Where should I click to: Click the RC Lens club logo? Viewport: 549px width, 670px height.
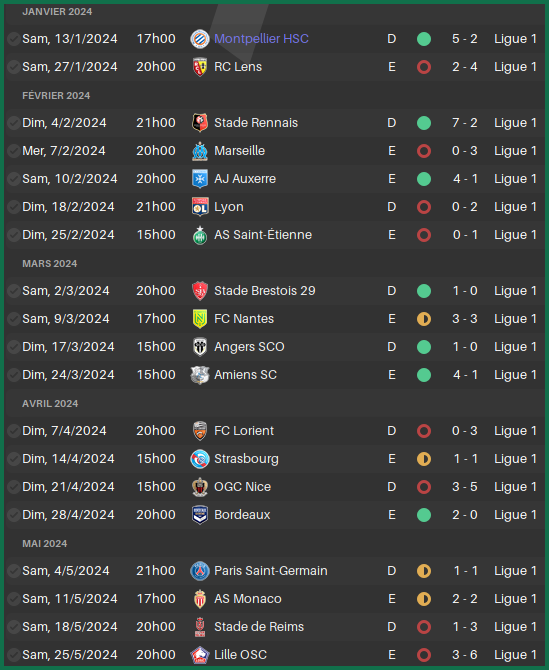(x=200, y=67)
